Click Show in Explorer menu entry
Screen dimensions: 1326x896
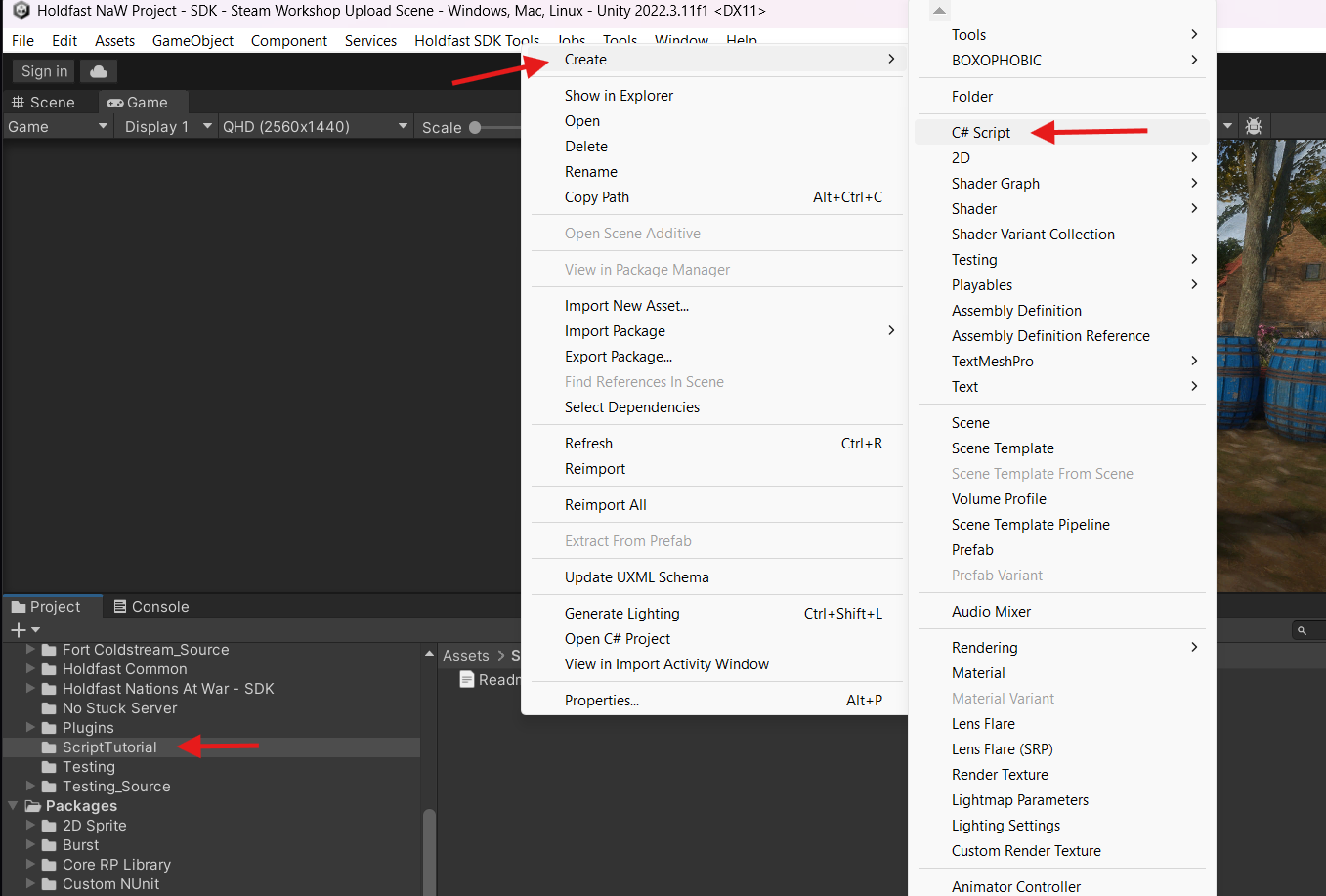pyautogui.click(x=619, y=96)
